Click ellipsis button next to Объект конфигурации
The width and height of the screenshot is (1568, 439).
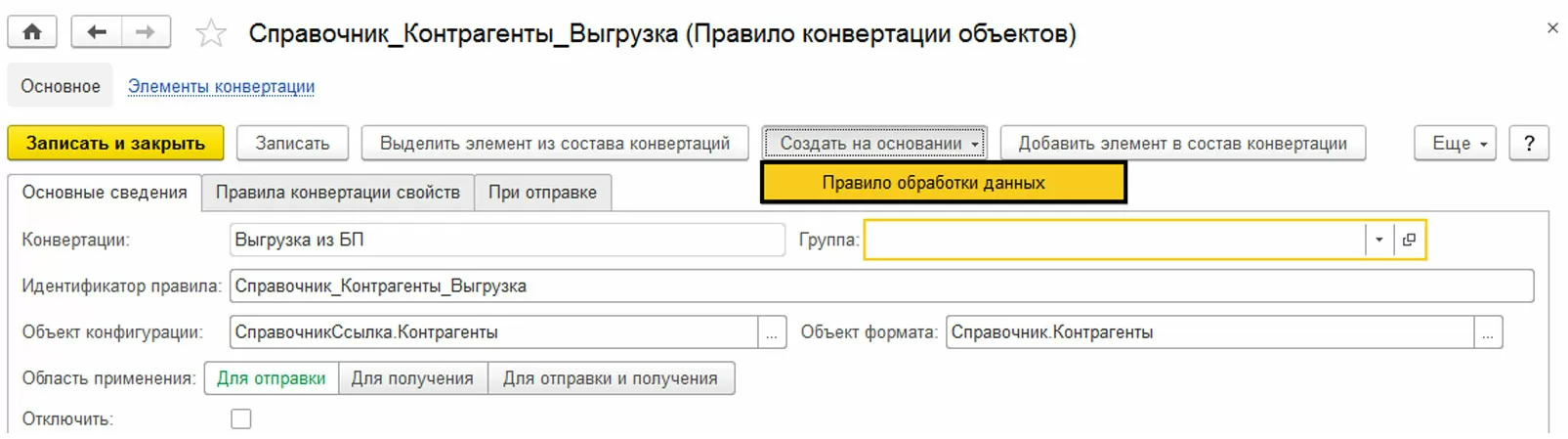(x=772, y=333)
